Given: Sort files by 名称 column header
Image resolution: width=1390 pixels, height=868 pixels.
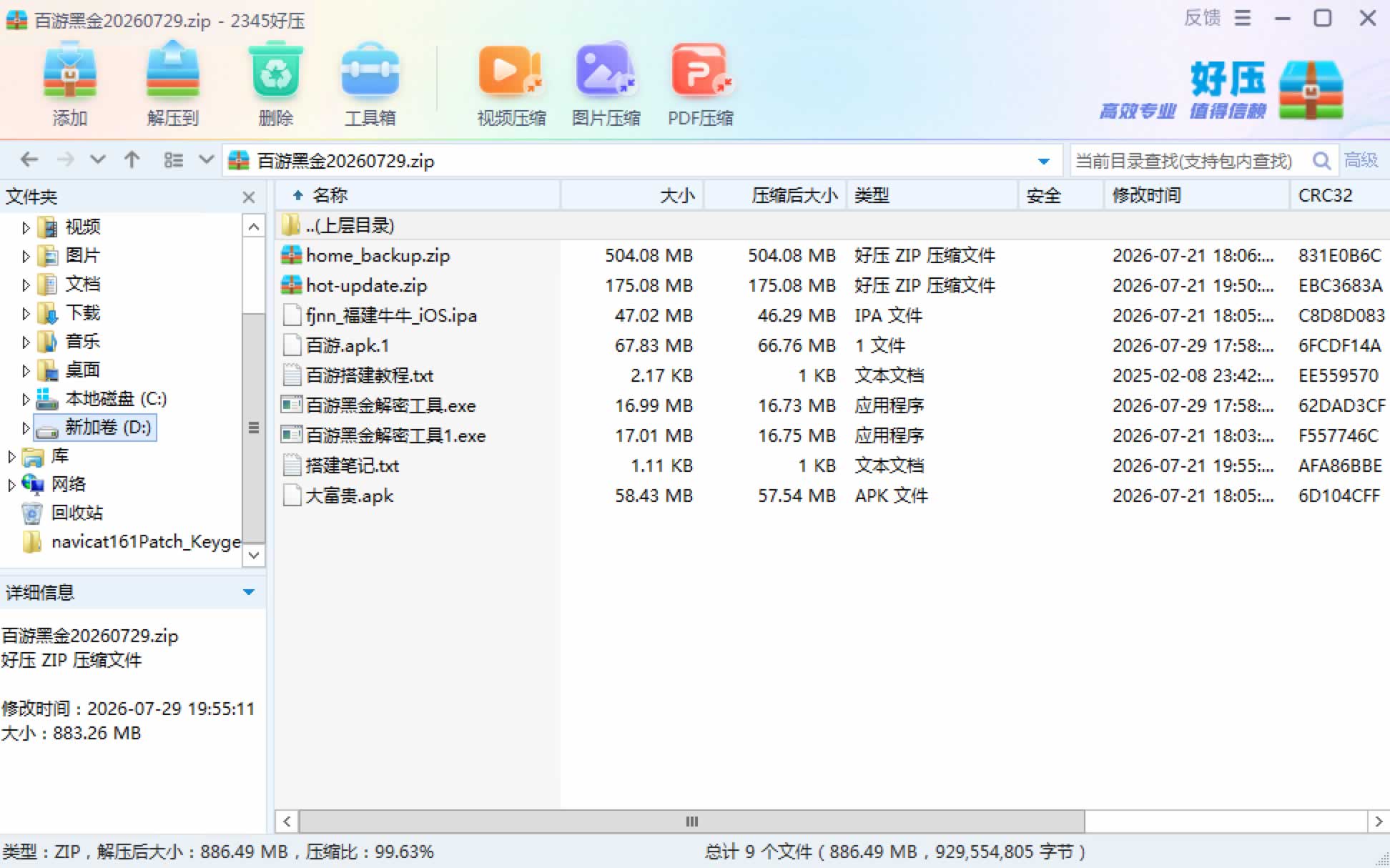Looking at the screenshot, I should (x=417, y=195).
